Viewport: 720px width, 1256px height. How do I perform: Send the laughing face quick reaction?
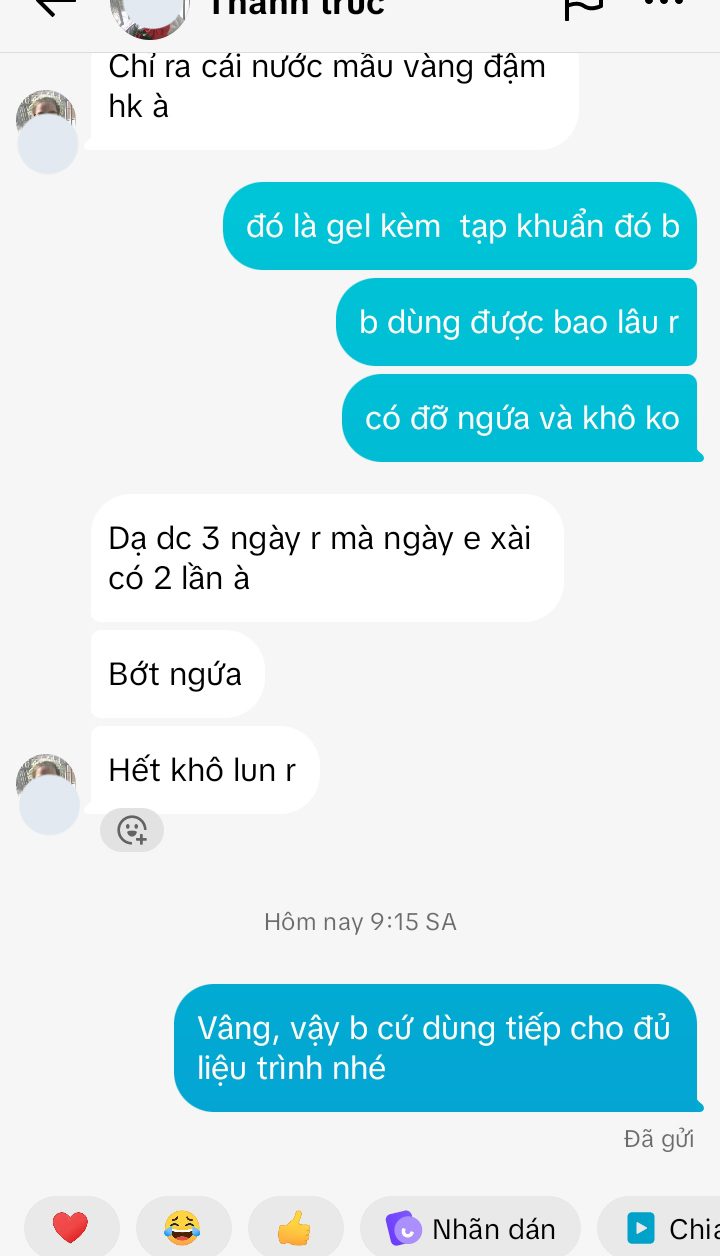pyautogui.click(x=182, y=1227)
